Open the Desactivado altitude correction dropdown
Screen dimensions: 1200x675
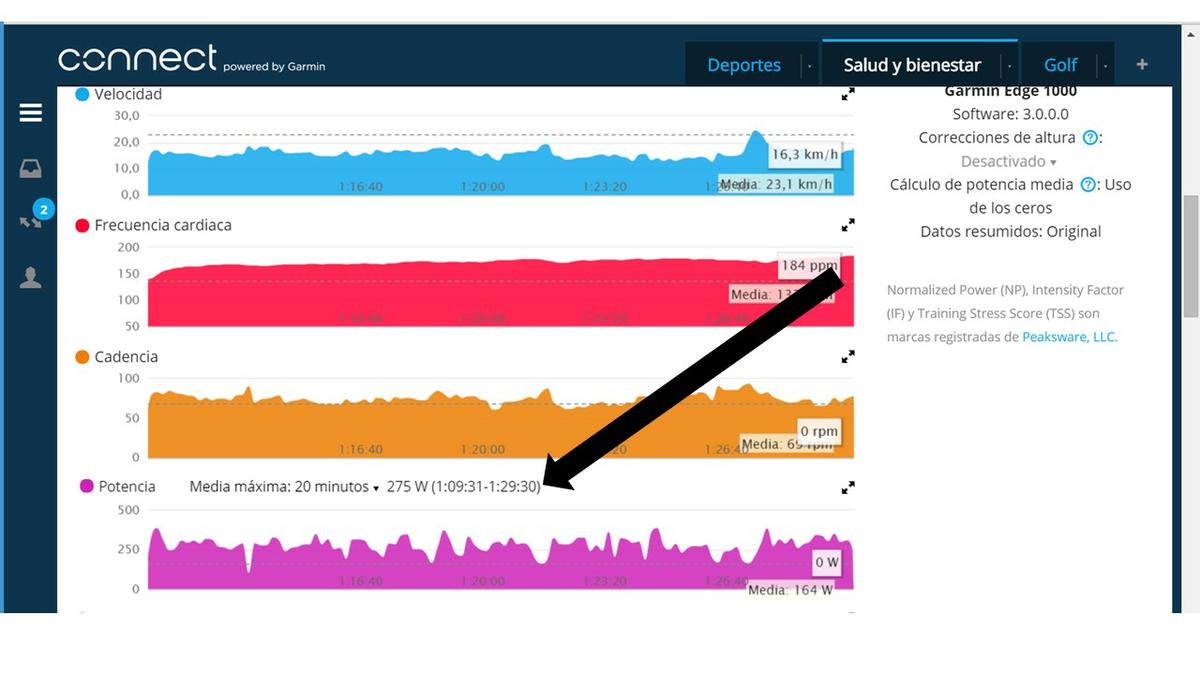(1008, 161)
